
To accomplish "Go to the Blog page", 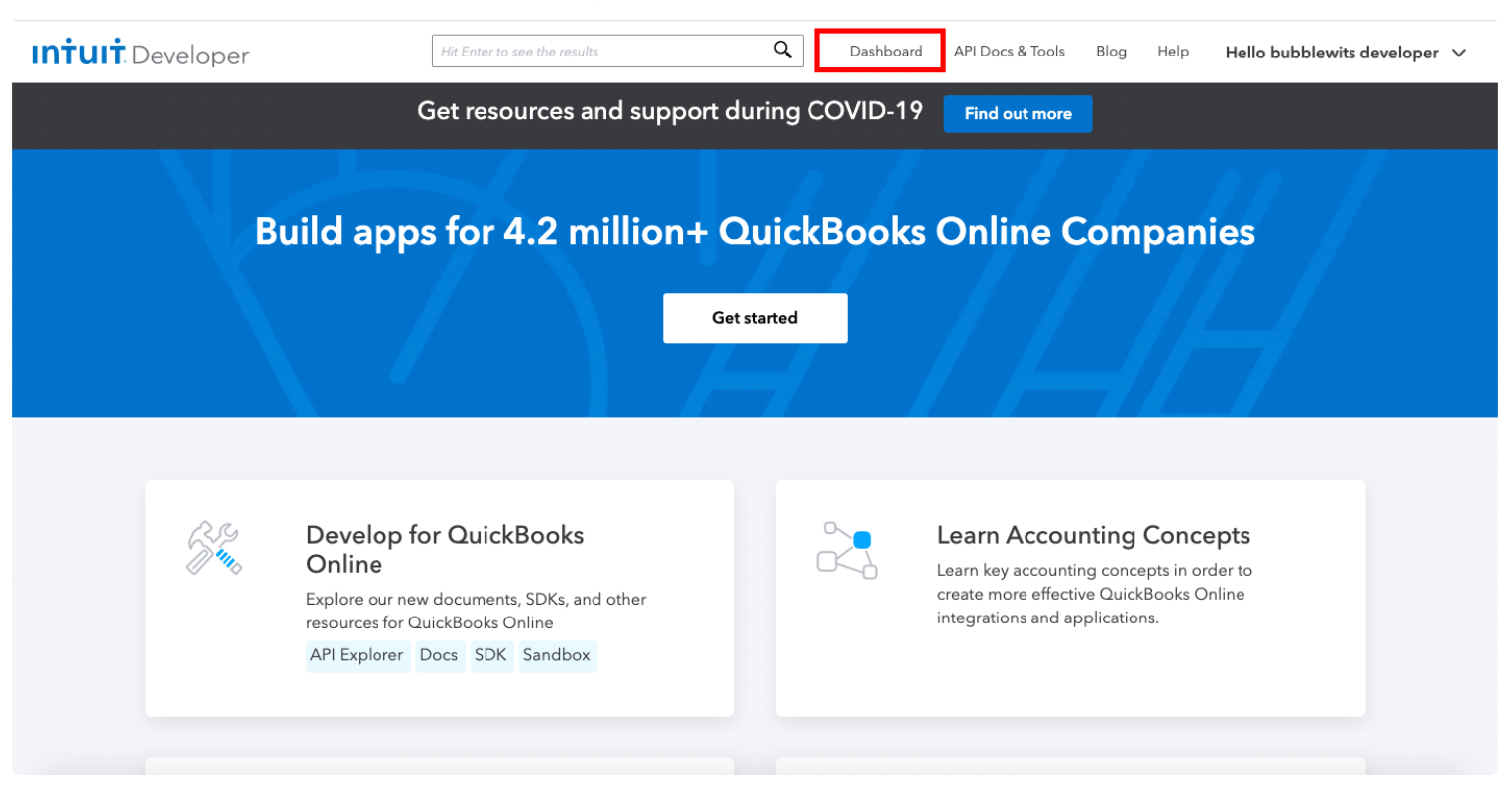I will click(1111, 51).
